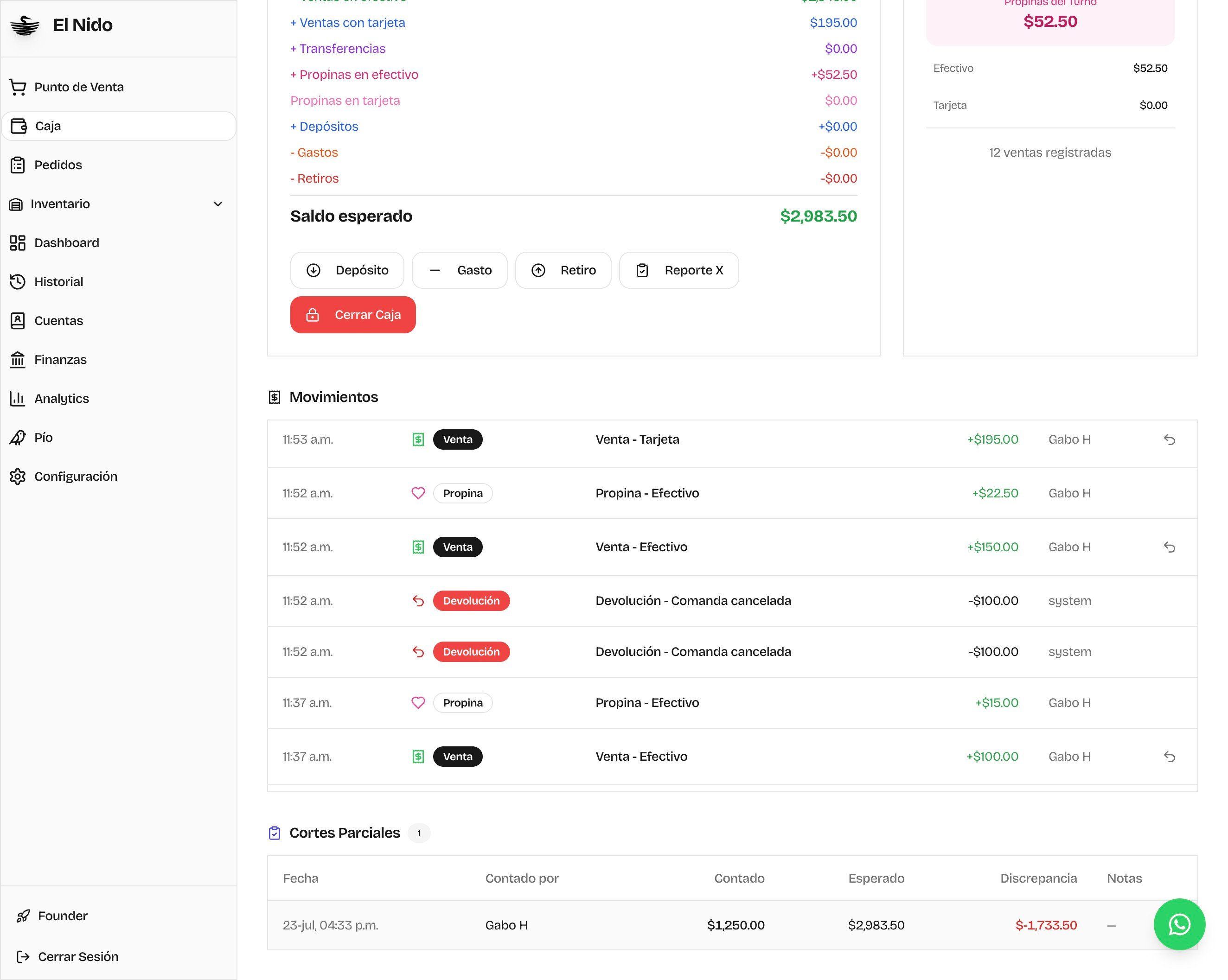Generate Reporte X
This screenshot has width=1228, height=980.
click(x=679, y=270)
